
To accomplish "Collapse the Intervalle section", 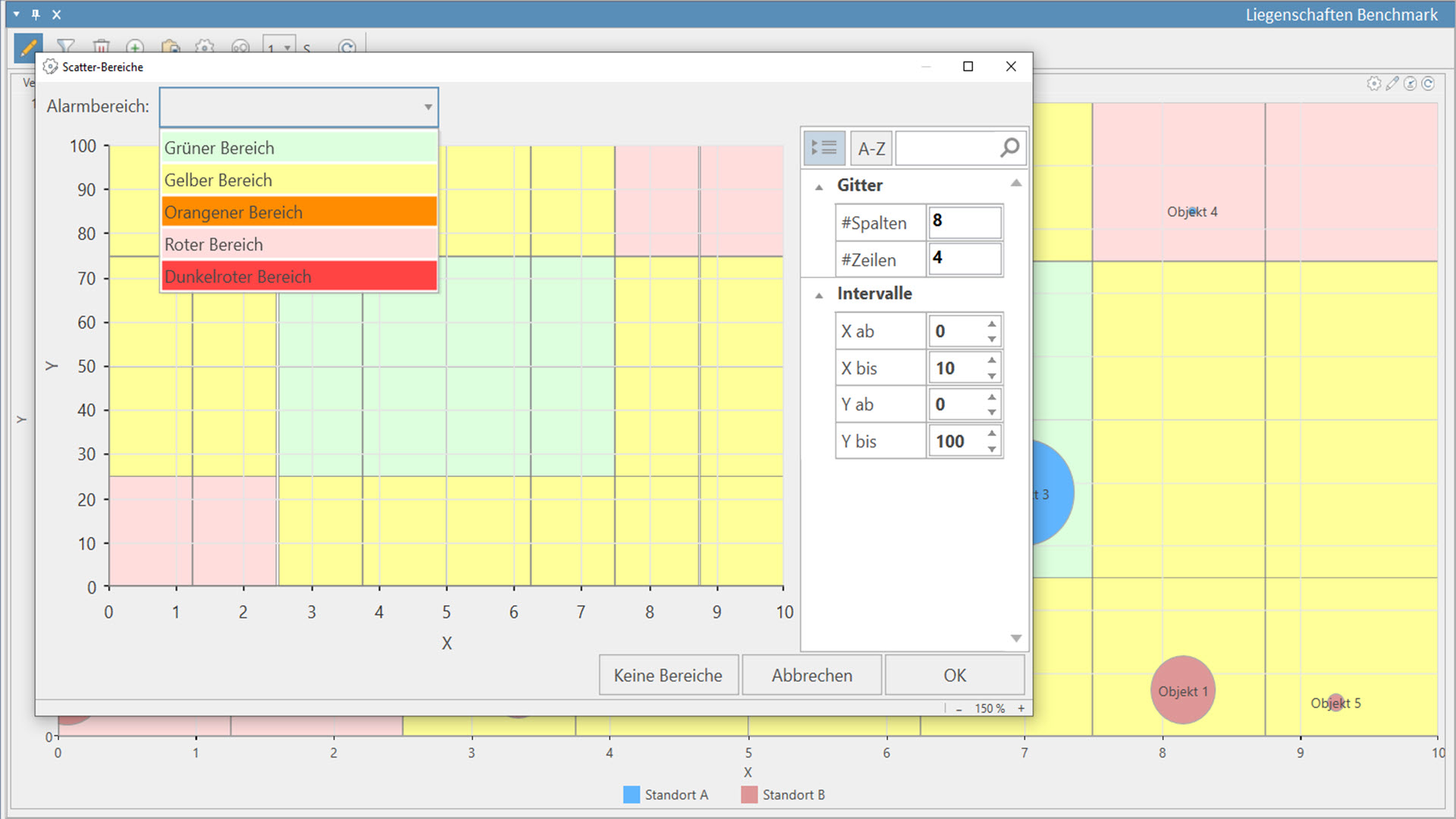I will coord(819,295).
